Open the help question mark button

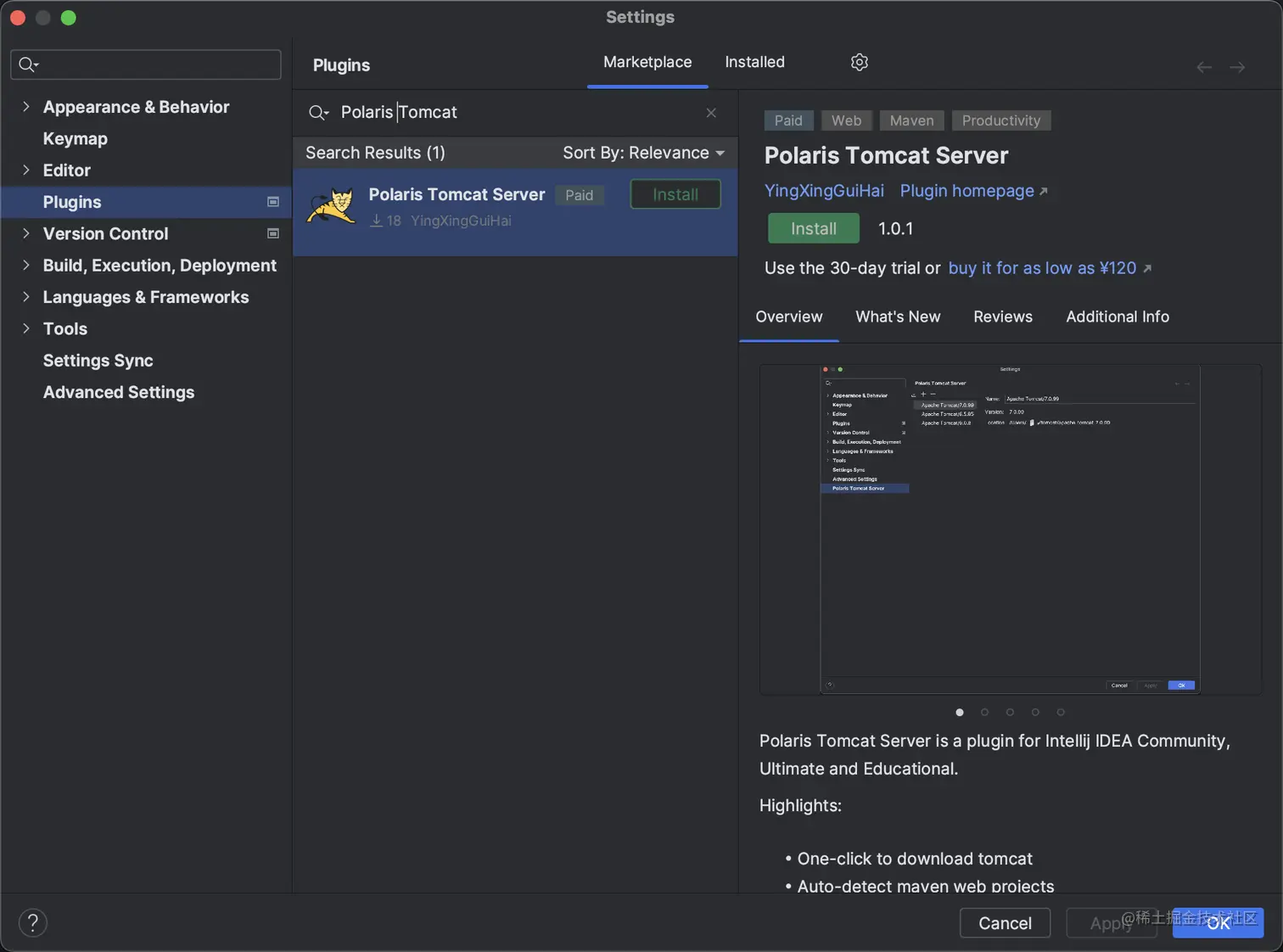33,922
